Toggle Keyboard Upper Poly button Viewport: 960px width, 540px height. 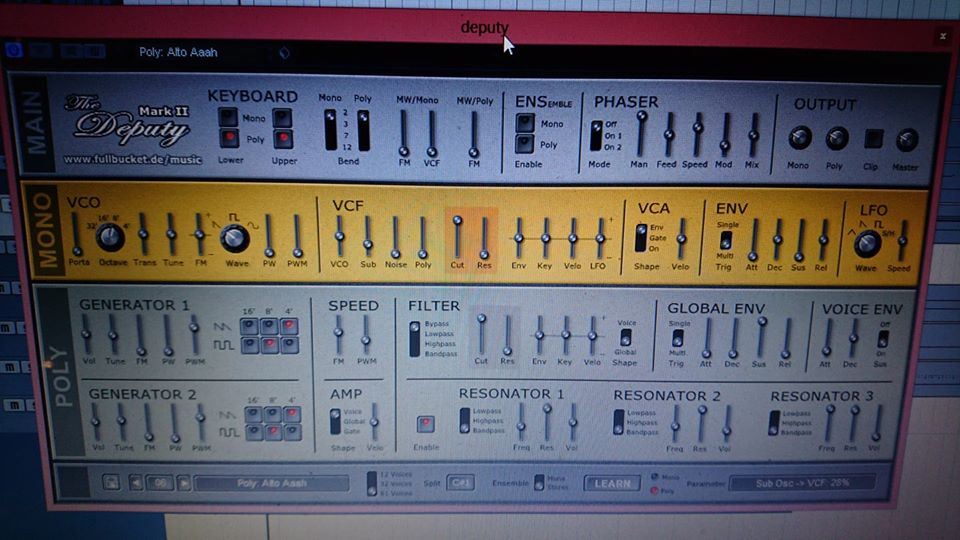[x=282, y=139]
